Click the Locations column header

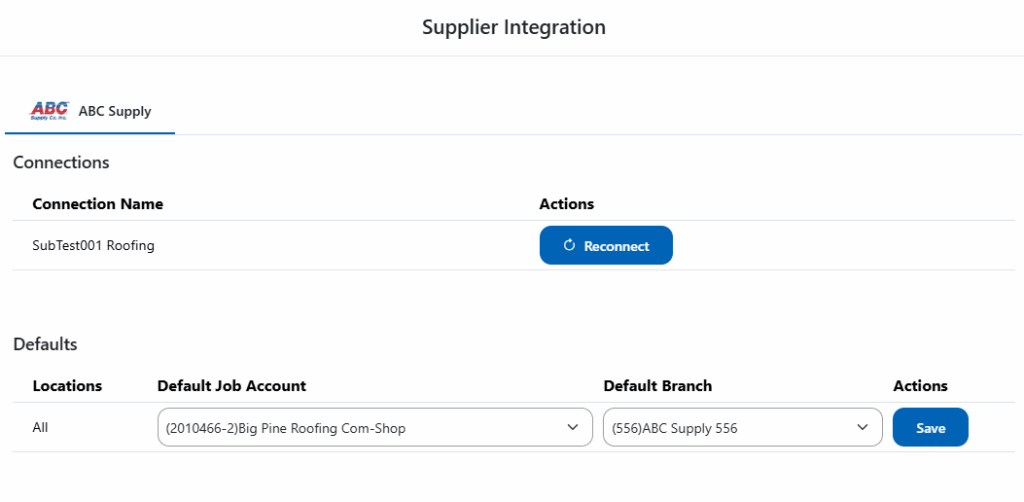pos(67,386)
